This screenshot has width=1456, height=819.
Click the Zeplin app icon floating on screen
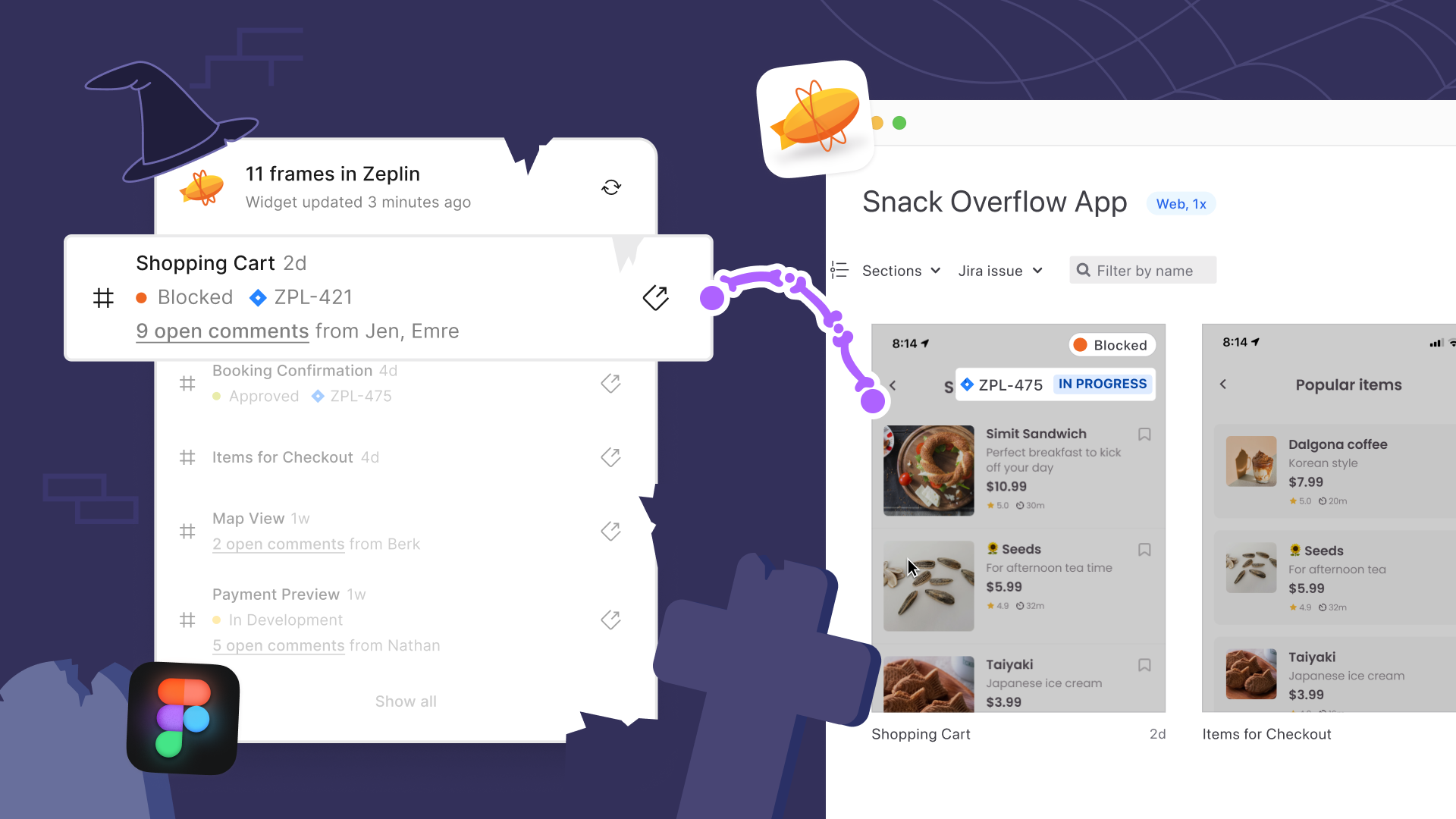(811, 119)
